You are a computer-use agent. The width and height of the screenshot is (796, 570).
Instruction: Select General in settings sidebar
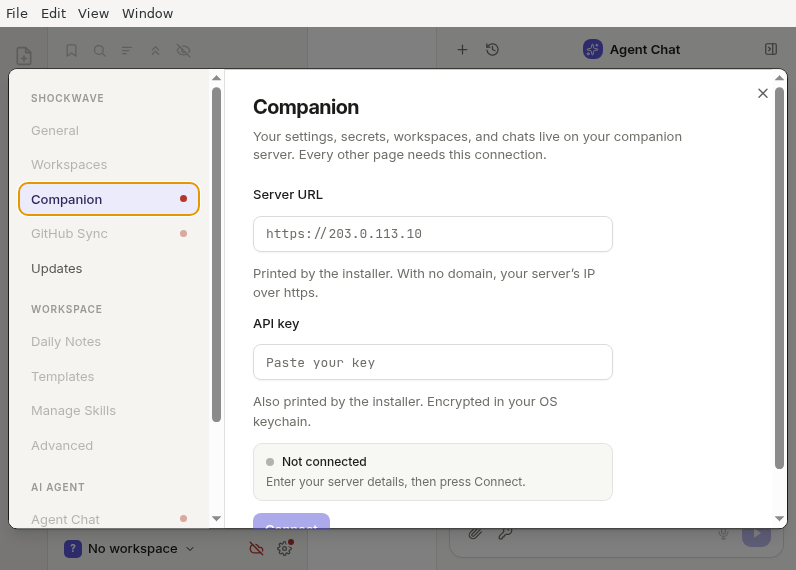coord(109,130)
